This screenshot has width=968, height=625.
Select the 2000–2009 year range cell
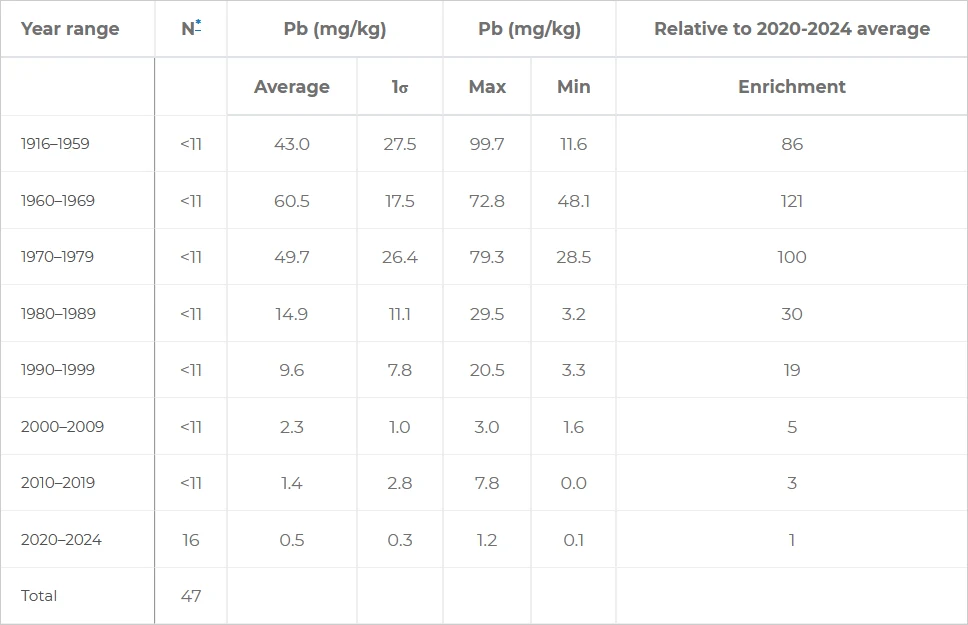pos(62,427)
